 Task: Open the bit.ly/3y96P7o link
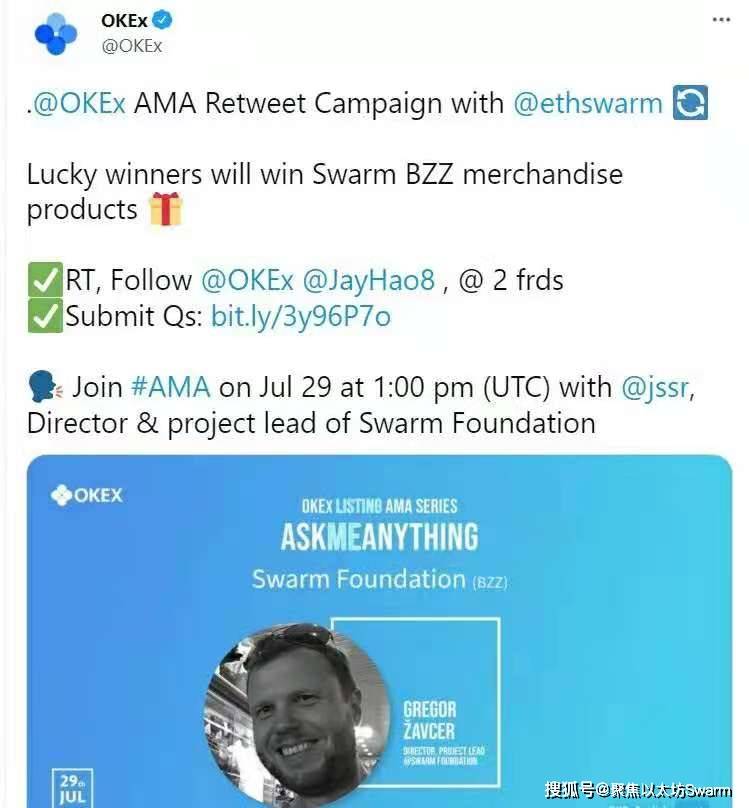coord(301,316)
